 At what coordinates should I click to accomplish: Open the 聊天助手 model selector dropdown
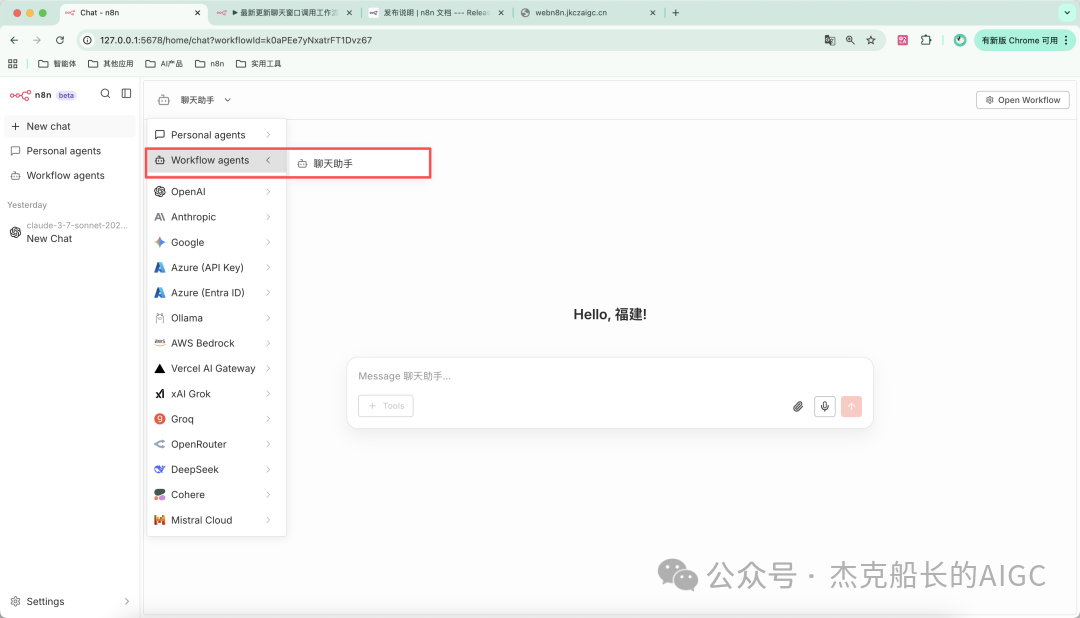click(x=194, y=100)
